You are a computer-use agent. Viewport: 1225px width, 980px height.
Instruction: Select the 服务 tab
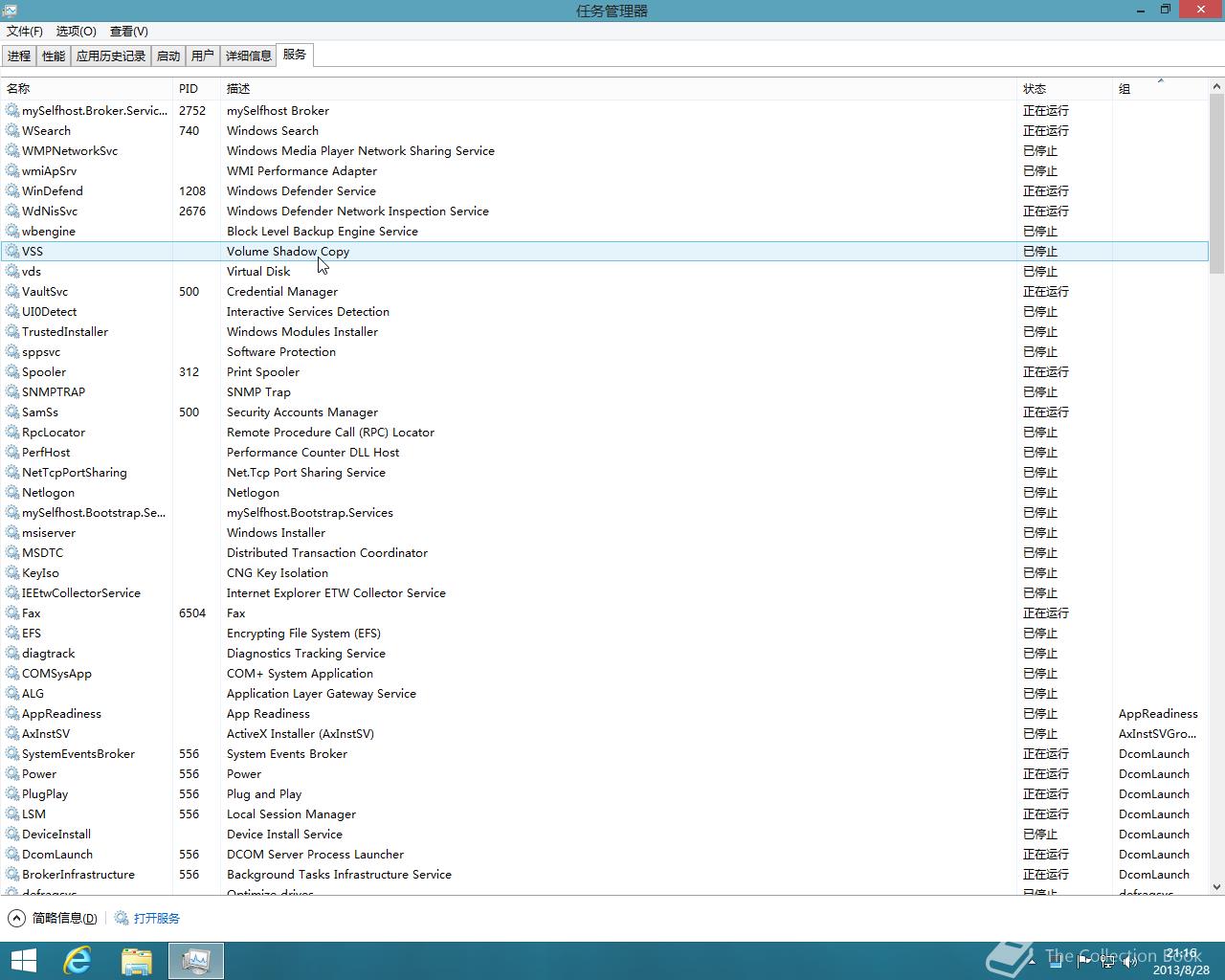click(x=295, y=55)
